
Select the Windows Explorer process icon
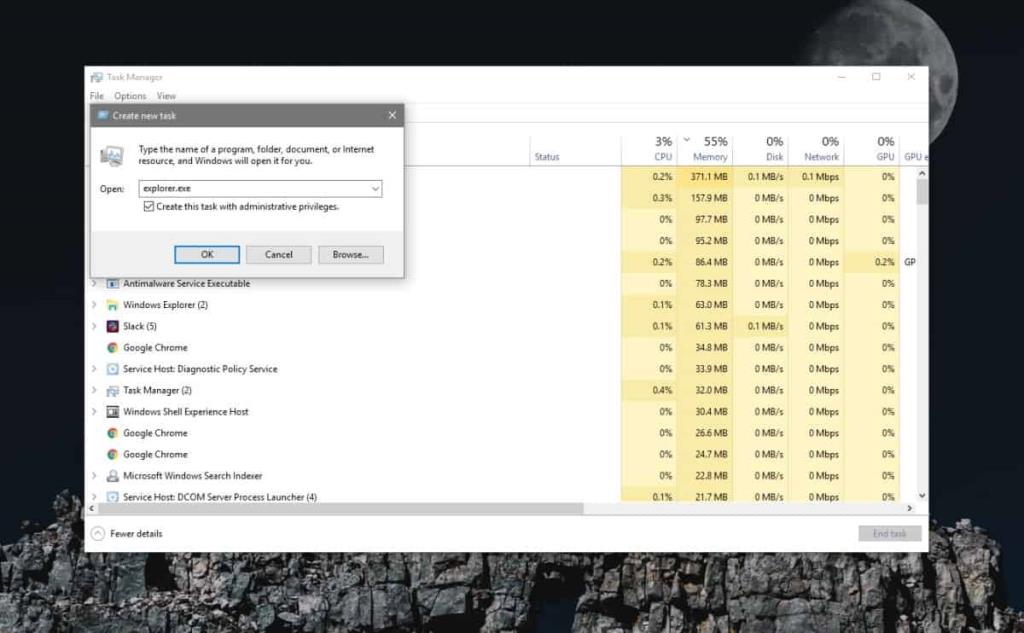[110, 305]
